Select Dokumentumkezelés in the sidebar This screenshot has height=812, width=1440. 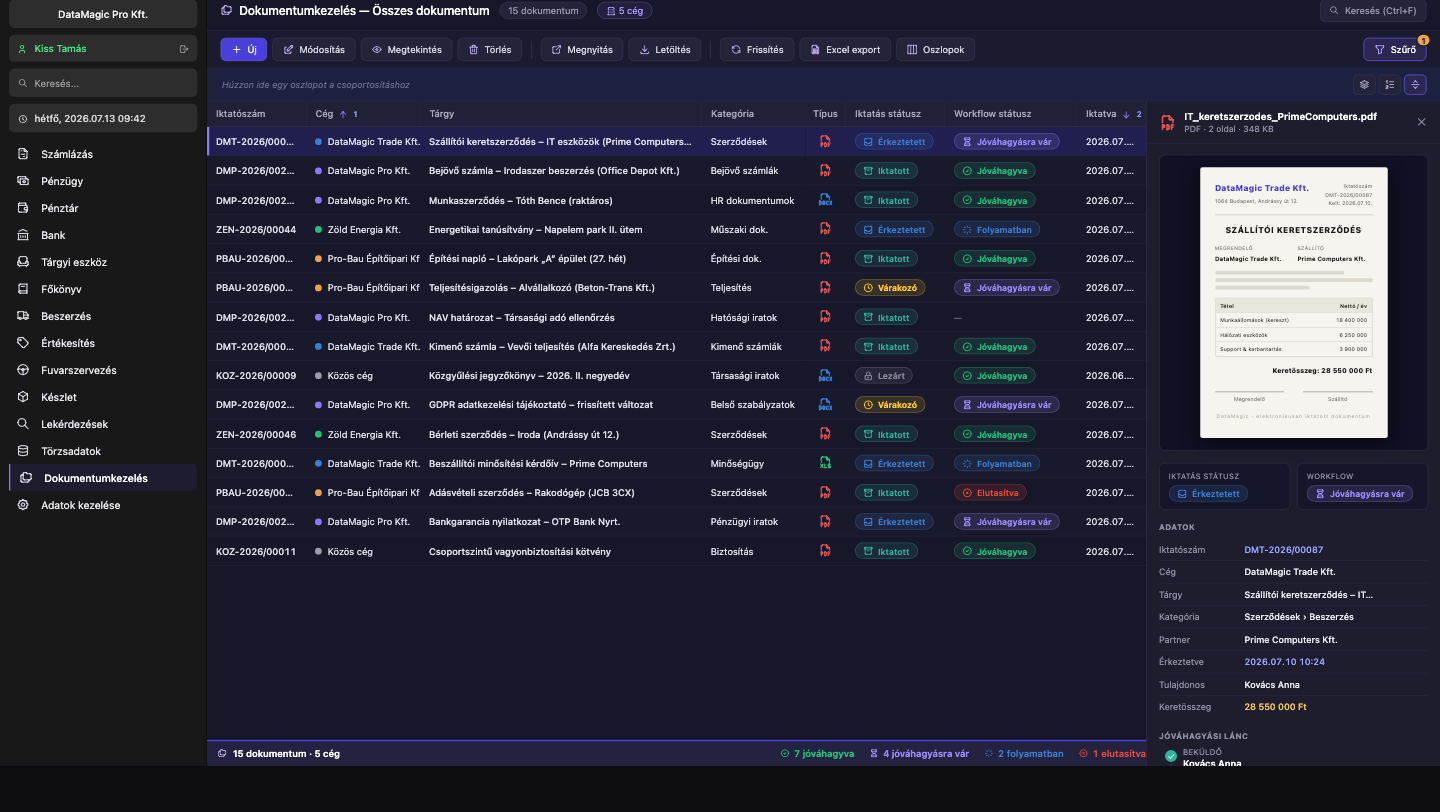coord(103,478)
